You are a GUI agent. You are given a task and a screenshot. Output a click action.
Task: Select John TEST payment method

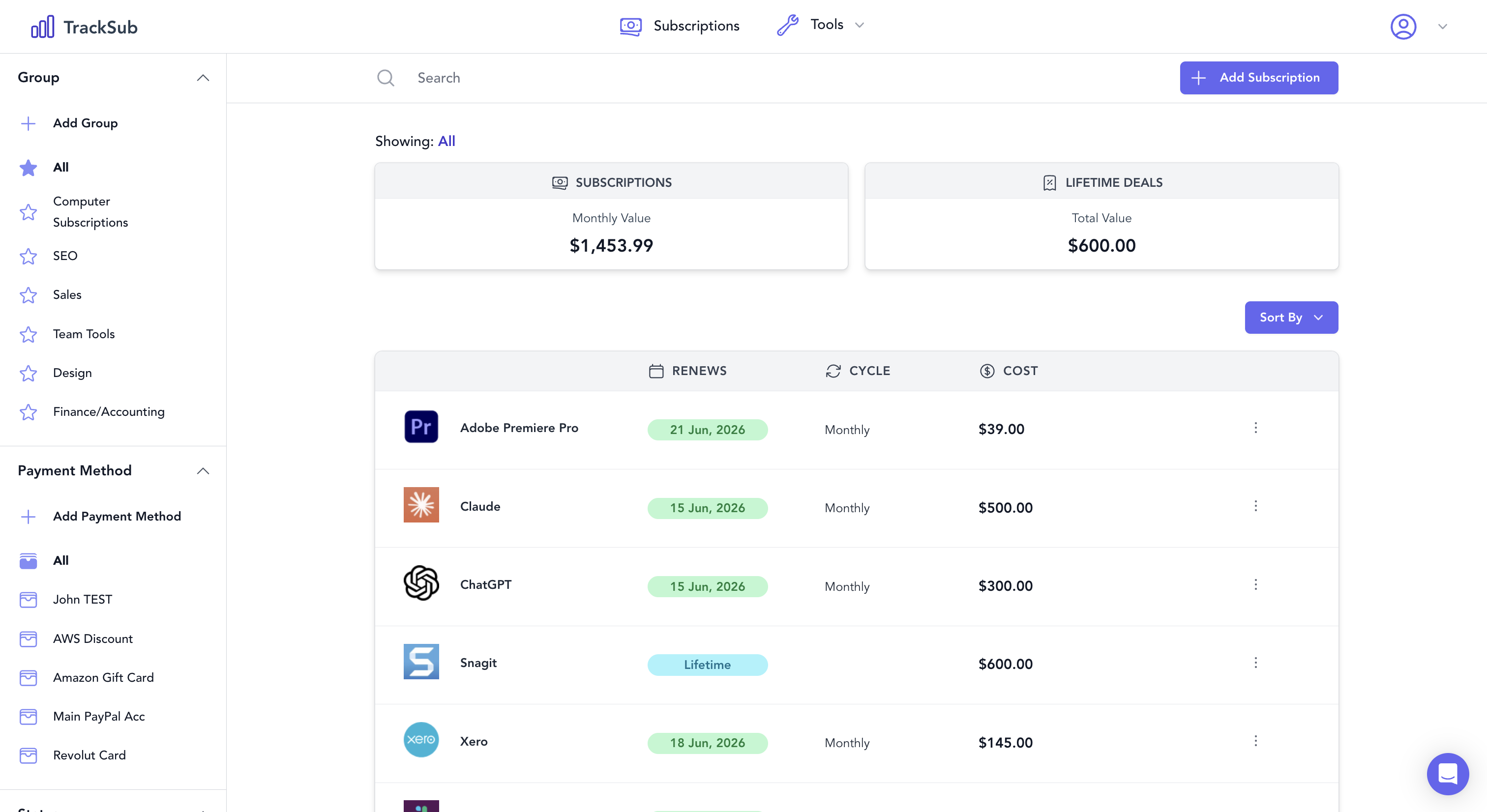pyautogui.click(x=83, y=600)
